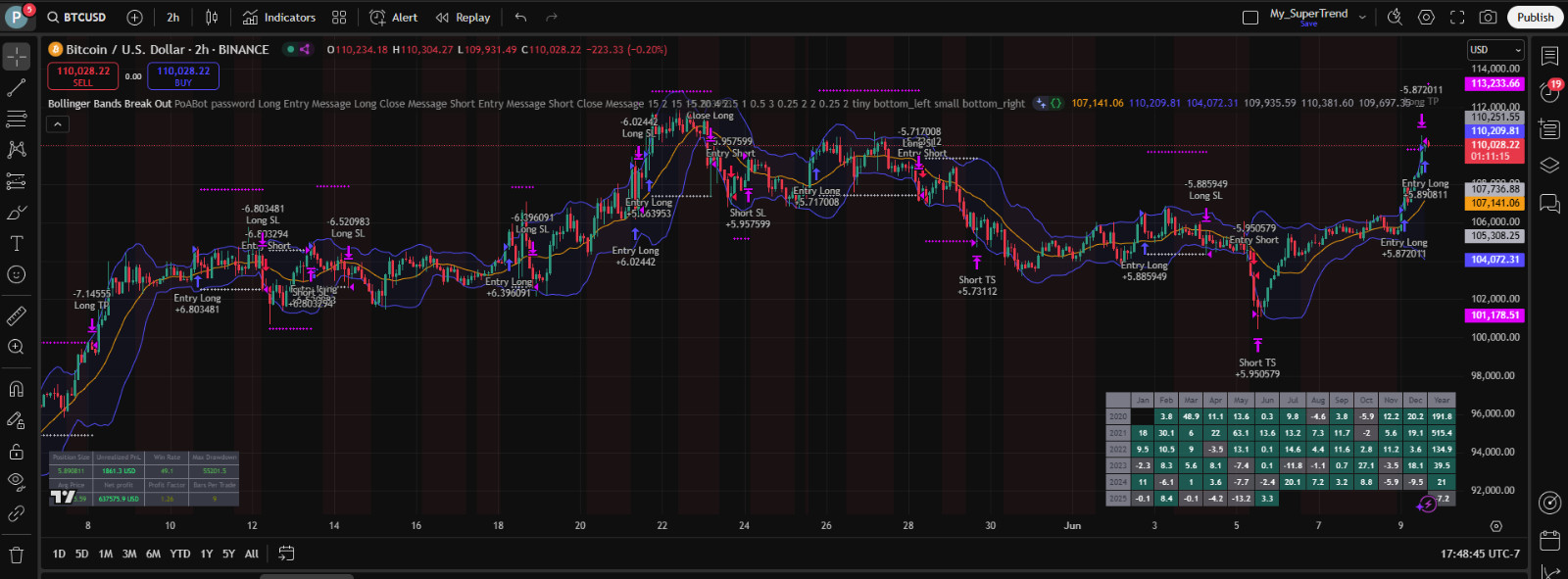1568x579 pixels.
Task: Open the drawings link sync icon
Action: (17, 513)
